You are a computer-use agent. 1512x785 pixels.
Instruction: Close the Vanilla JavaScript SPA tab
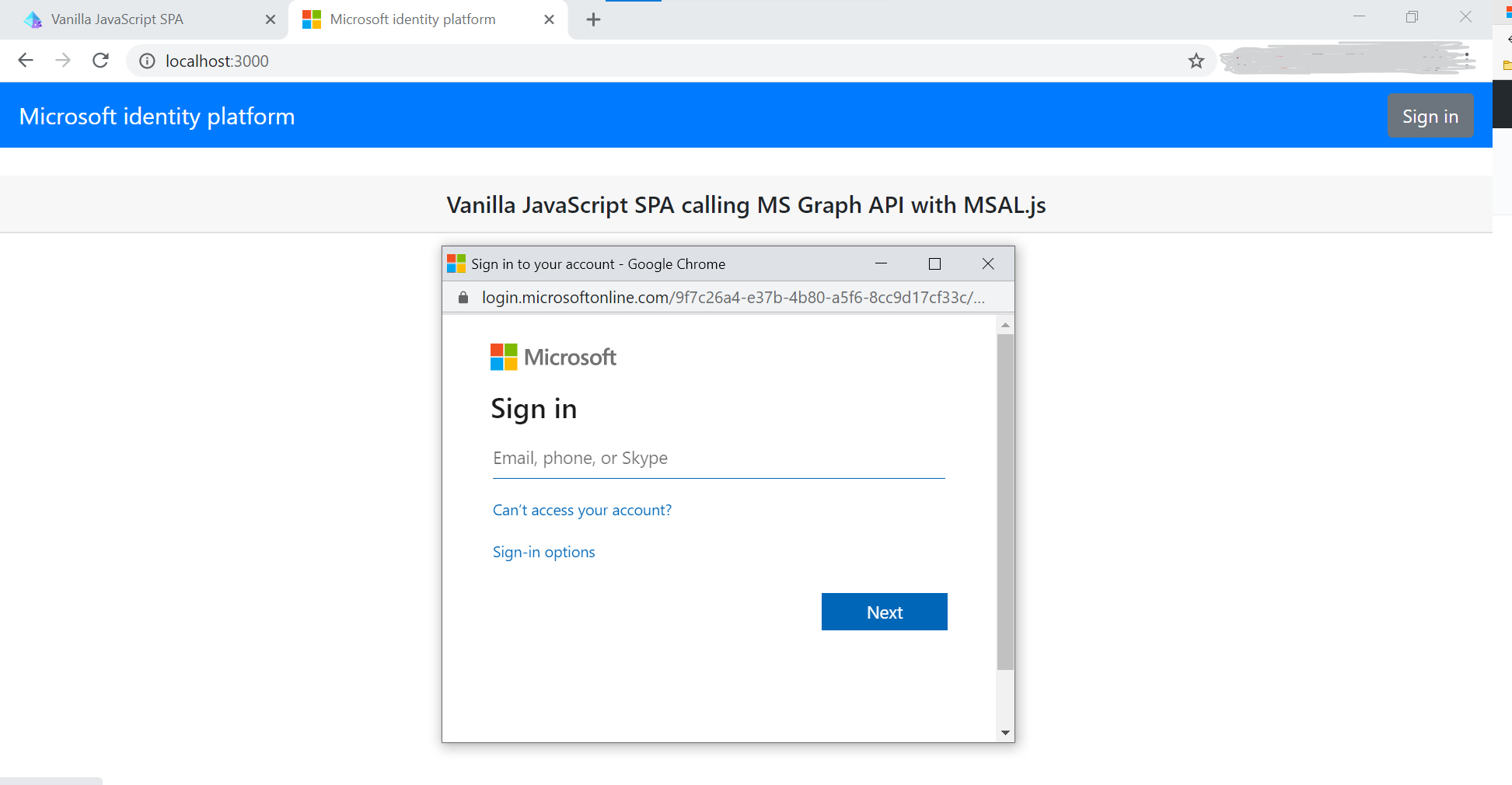coord(271,19)
